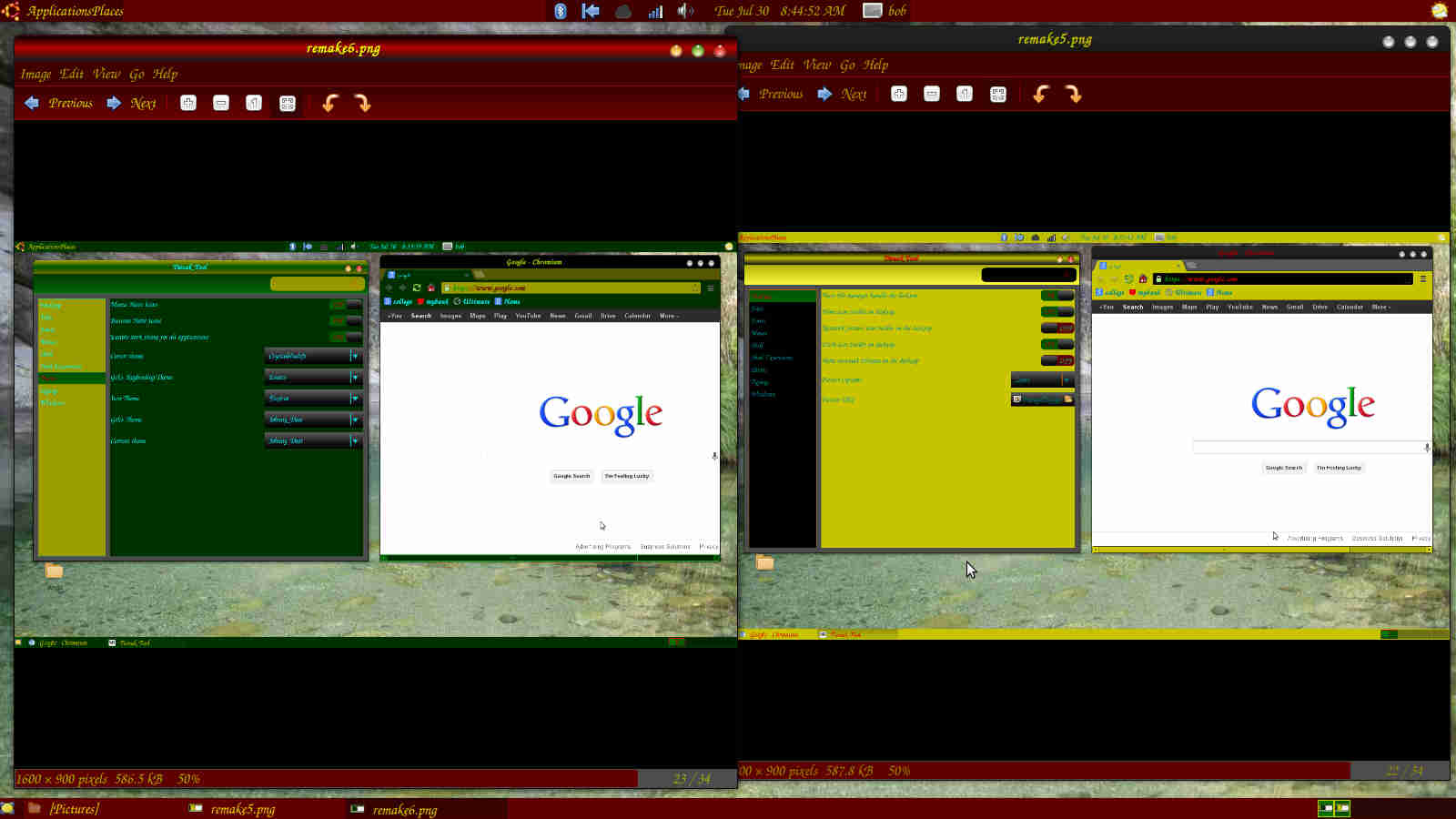The height and width of the screenshot is (819, 1456).
Task: Open Image menu in remake6.png window
Action: [x=35, y=75]
